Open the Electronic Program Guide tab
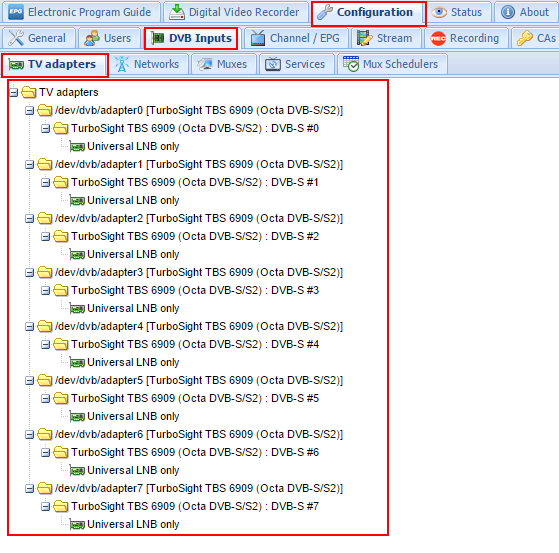This screenshot has width=559, height=553. (80, 12)
